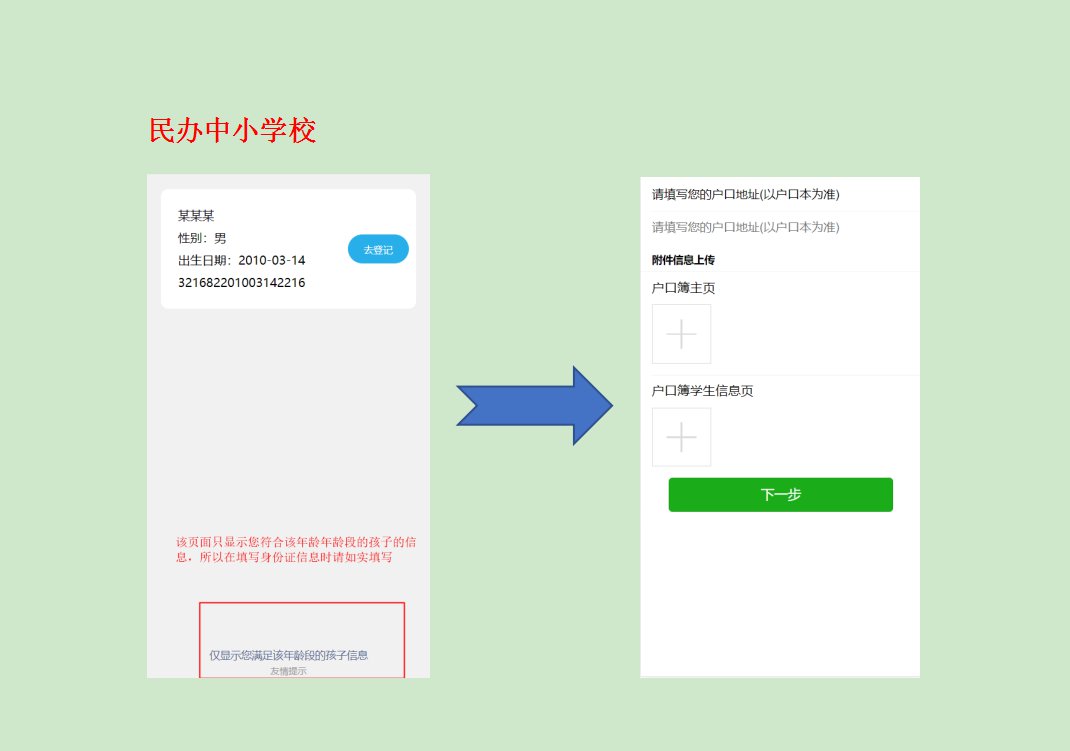Image resolution: width=1070 pixels, height=751 pixels.
Task: Click the blue 去登记 button
Action: (x=378, y=249)
